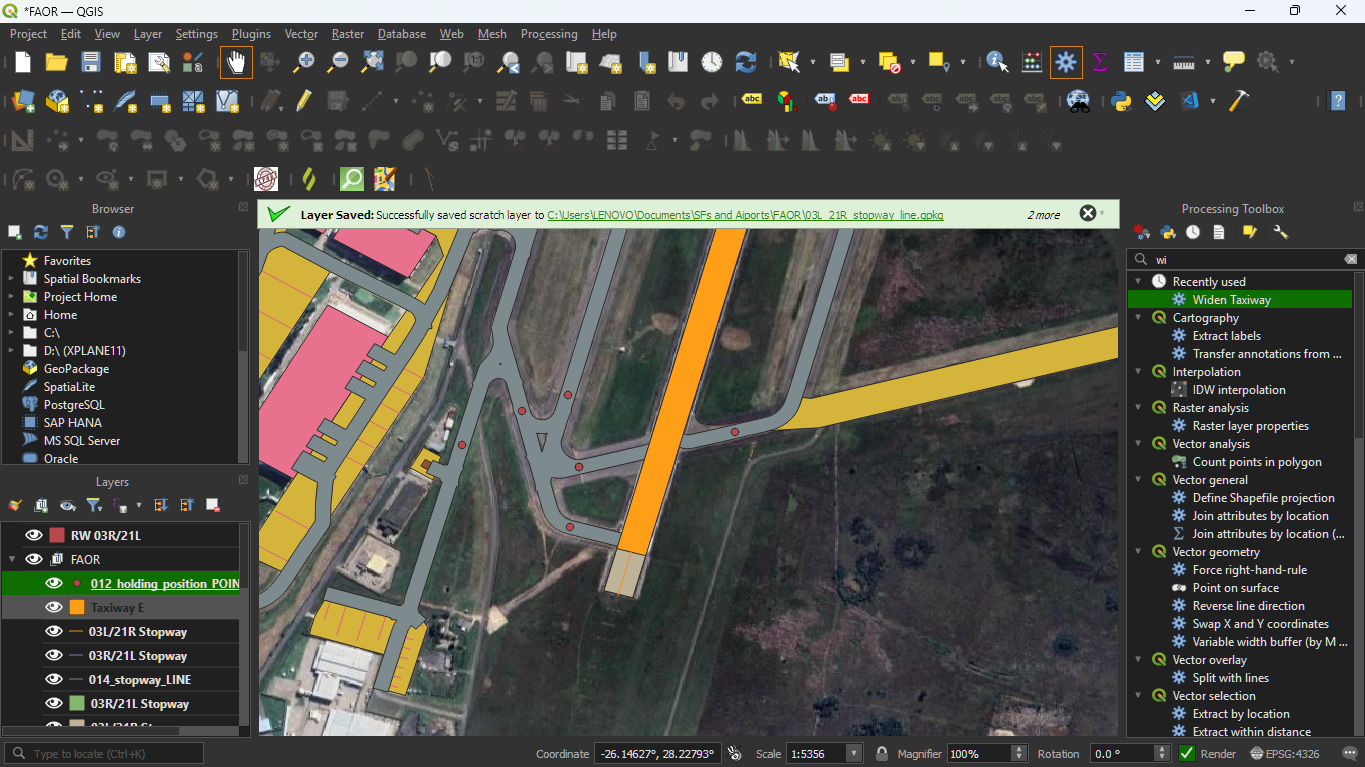
Task: Toggle the Render checkbox in status bar
Action: click(1189, 754)
